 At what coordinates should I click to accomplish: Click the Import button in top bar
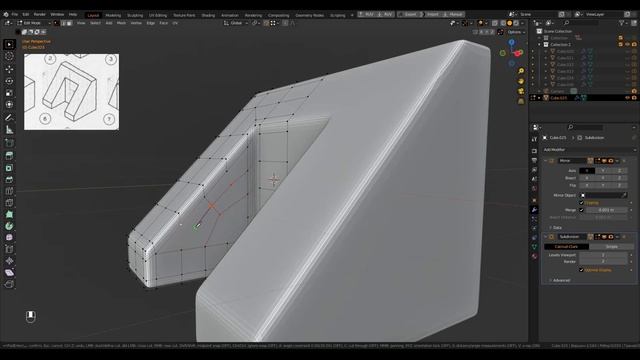click(432, 14)
